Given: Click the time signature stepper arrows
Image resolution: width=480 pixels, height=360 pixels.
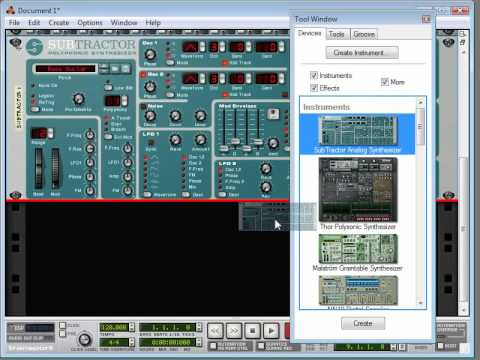Looking at the screenshot, I should [132, 342].
